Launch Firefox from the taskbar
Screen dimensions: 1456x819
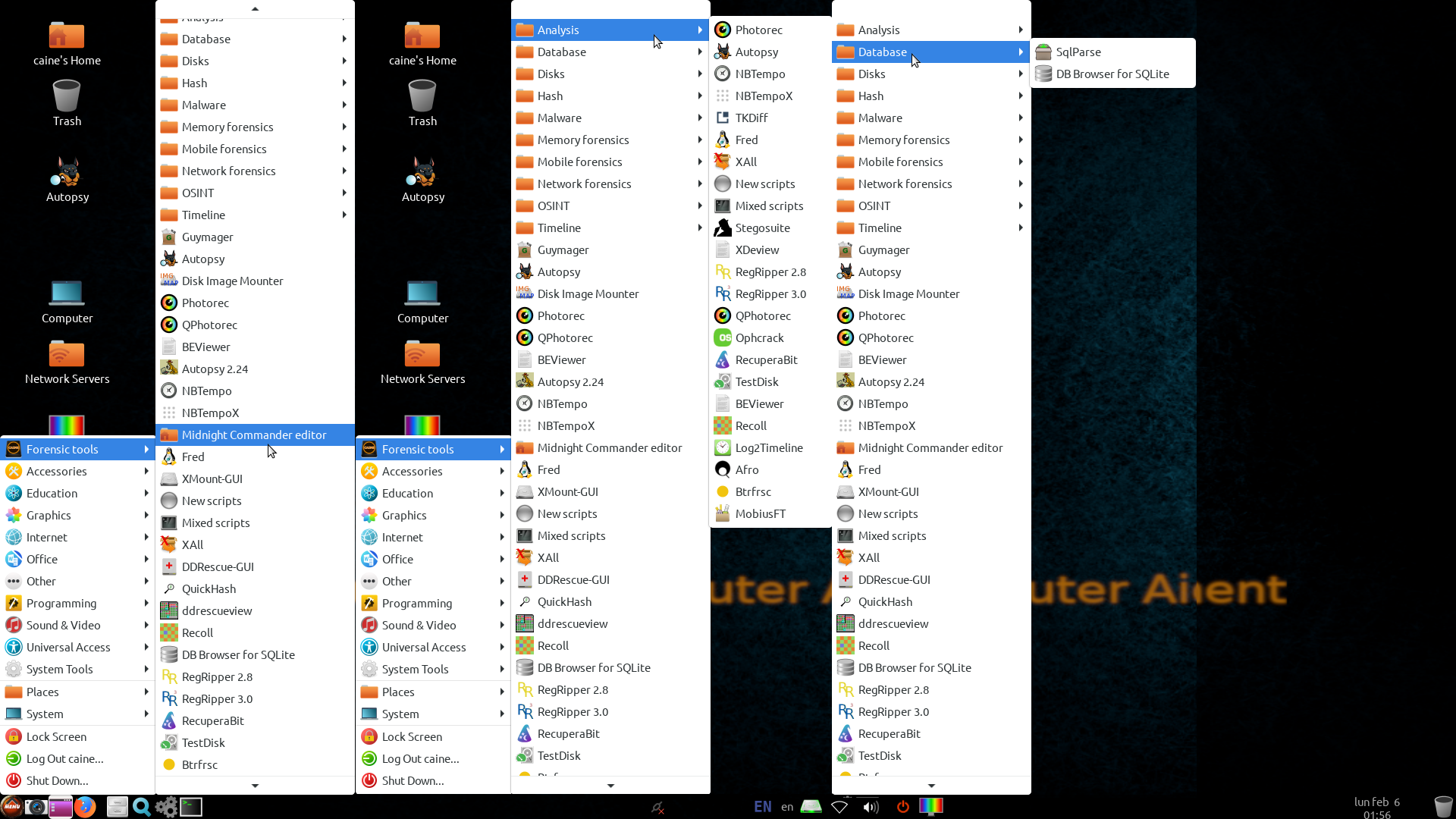click(85, 806)
